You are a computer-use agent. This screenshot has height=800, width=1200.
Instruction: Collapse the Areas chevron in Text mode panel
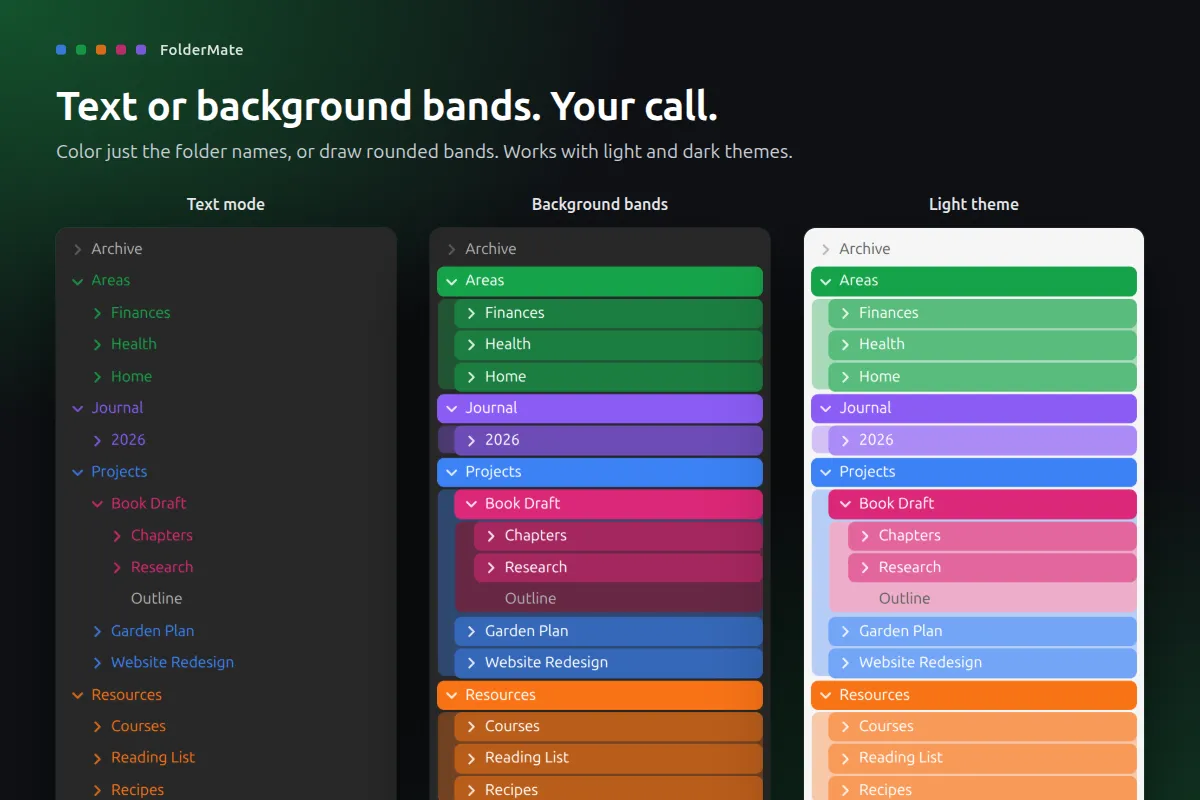(x=77, y=281)
